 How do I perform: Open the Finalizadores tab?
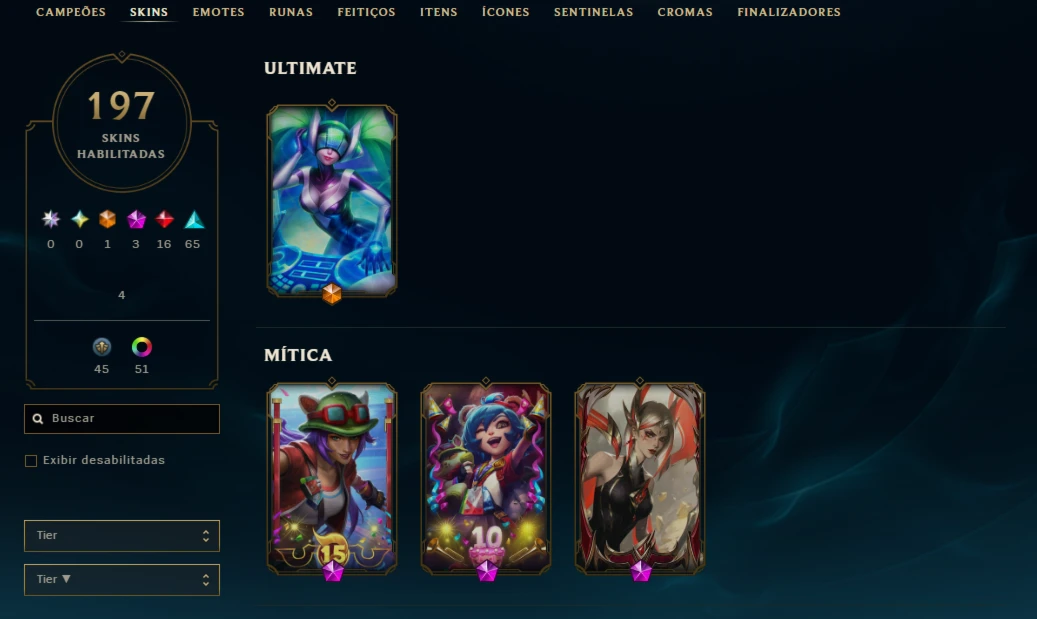pos(789,12)
